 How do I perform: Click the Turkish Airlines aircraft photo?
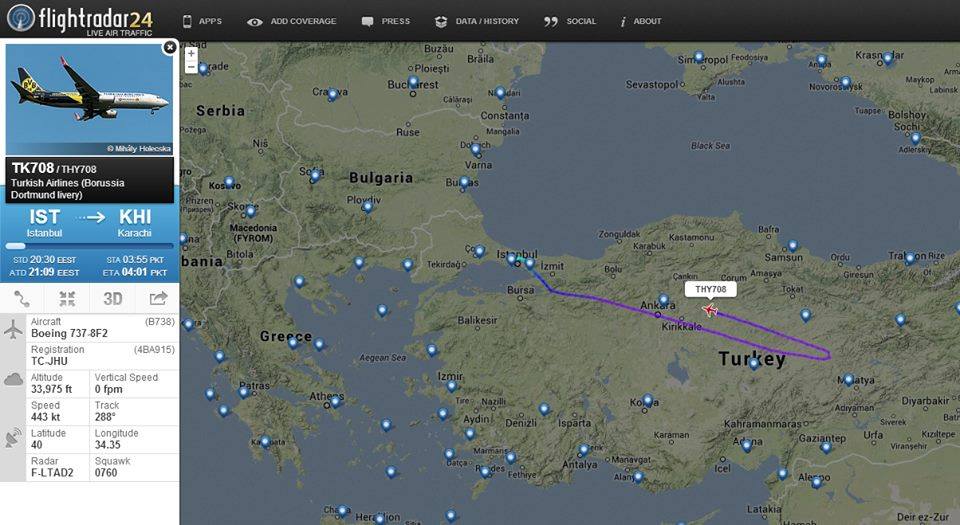tap(90, 98)
